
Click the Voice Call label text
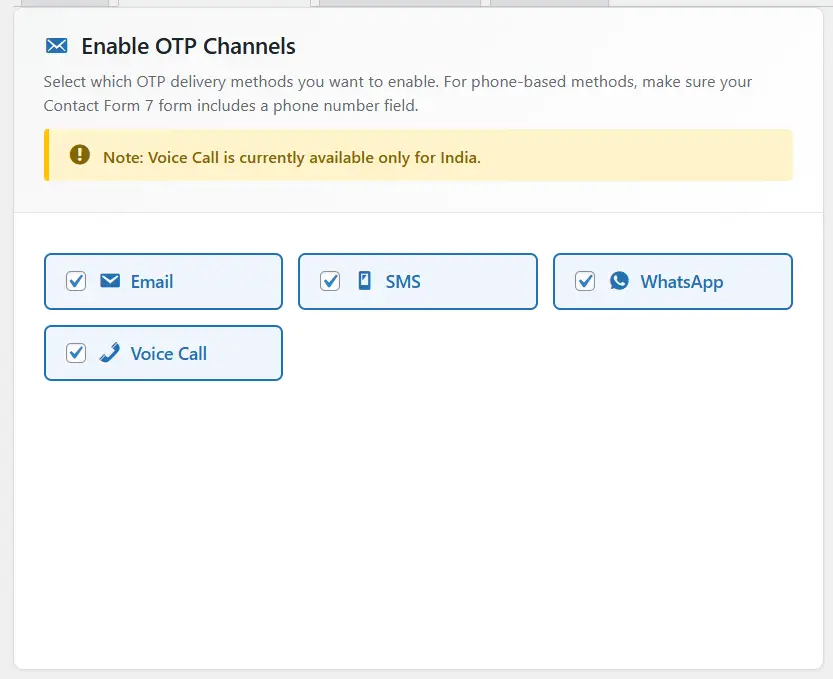coord(169,354)
